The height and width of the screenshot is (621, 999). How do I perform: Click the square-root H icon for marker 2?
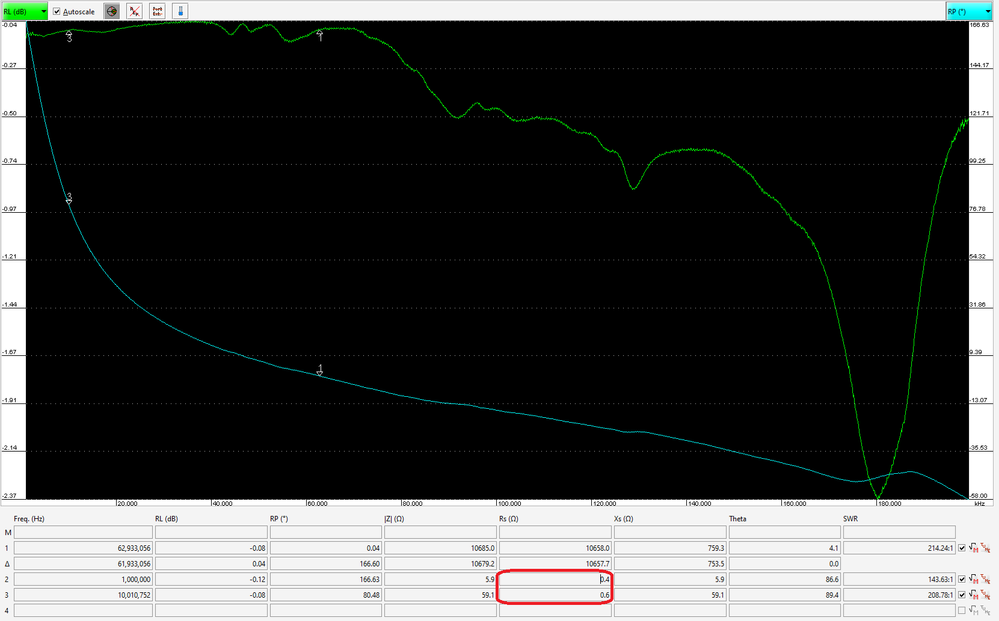click(974, 579)
